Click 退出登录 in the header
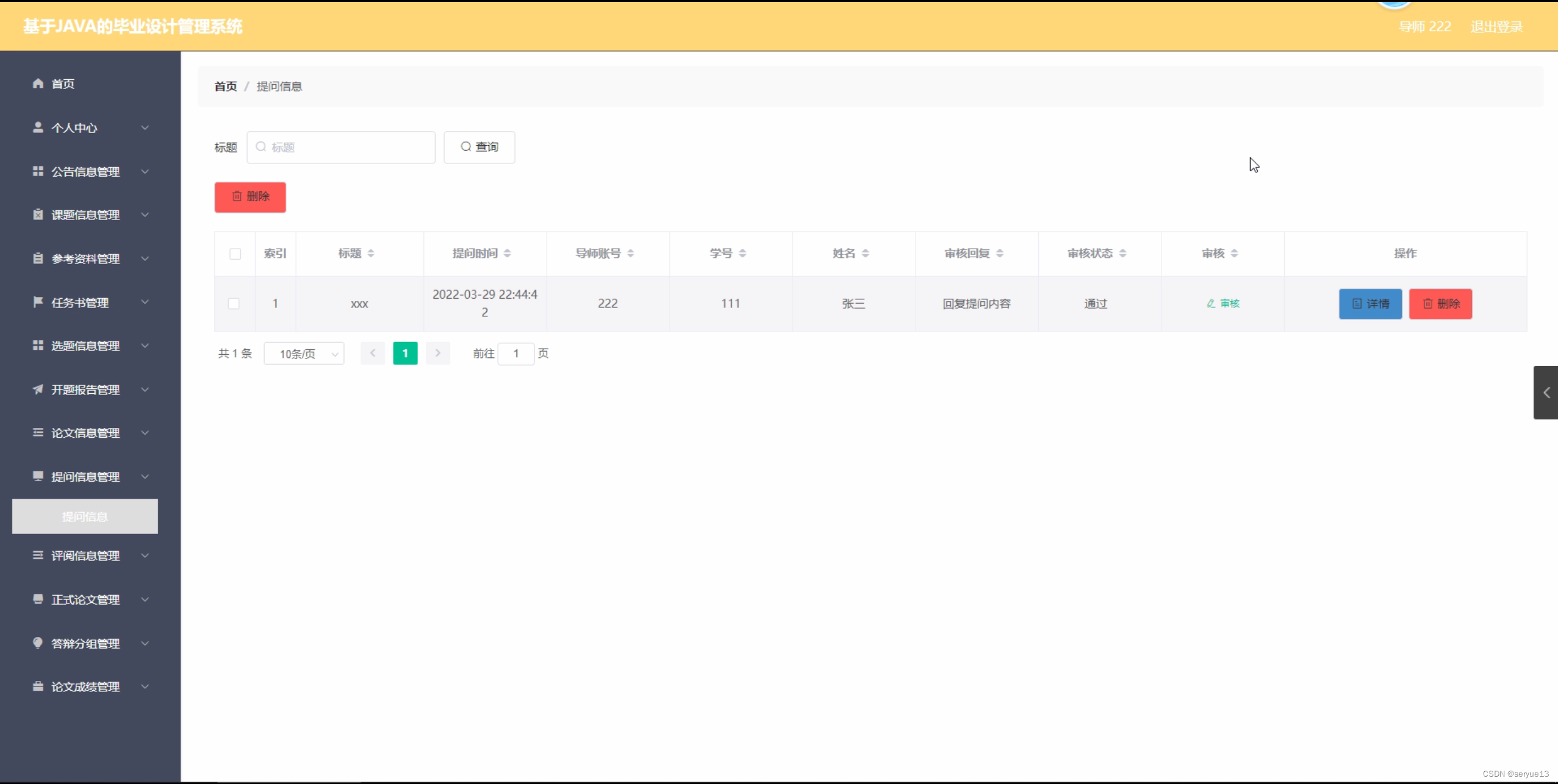 (1496, 27)
